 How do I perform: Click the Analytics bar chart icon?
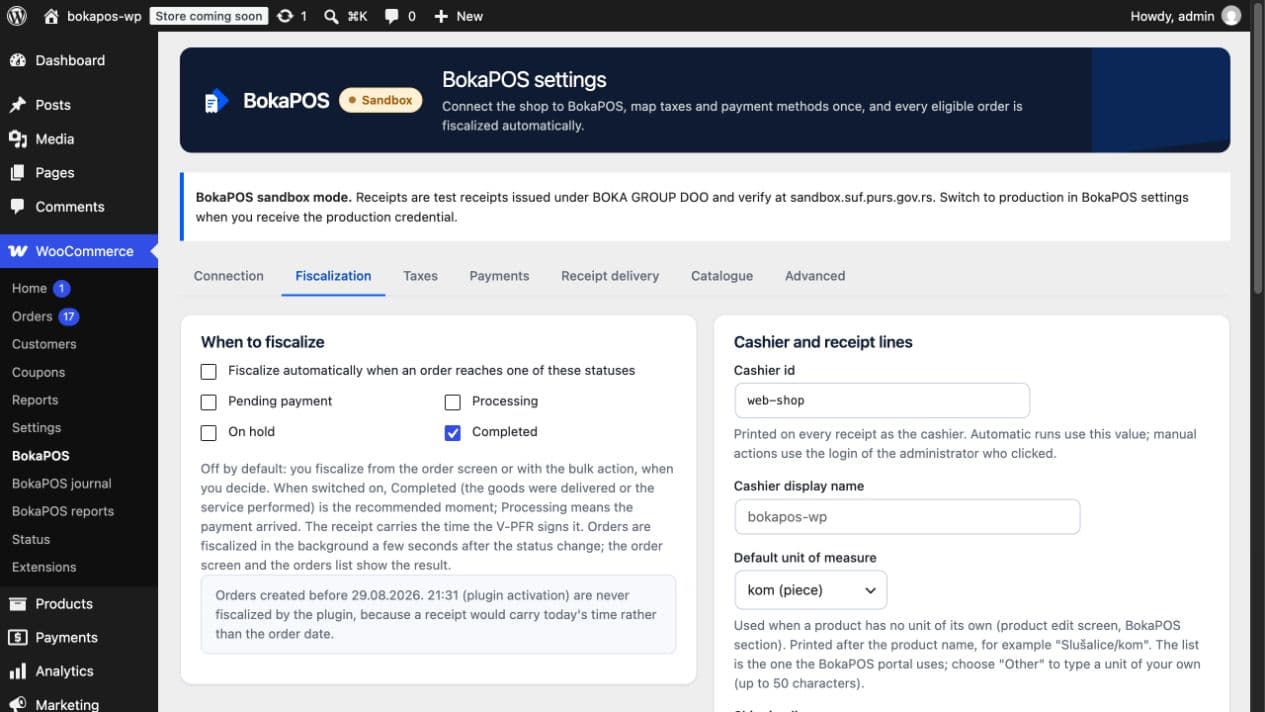(18, 671)
